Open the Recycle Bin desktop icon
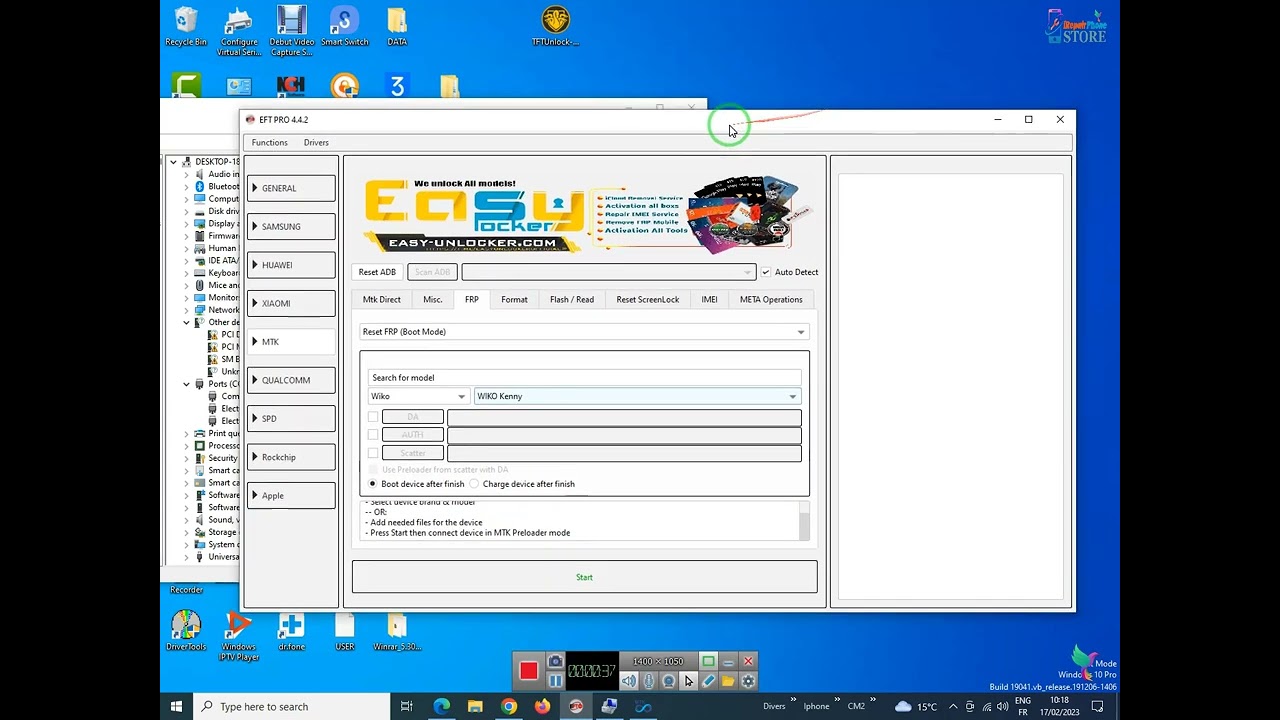Viewport: 1280px width, 720px height. tap(186, 28)
